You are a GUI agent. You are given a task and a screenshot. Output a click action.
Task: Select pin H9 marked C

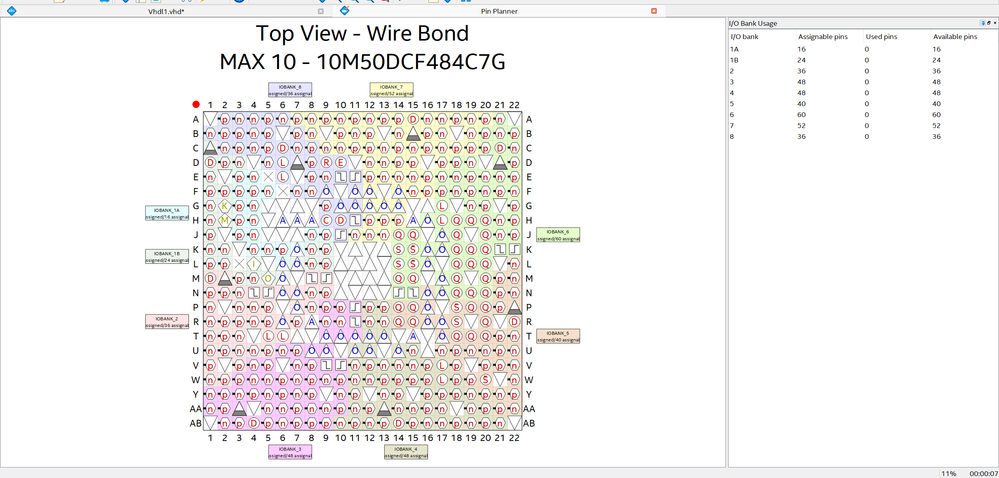pos(326,221)
